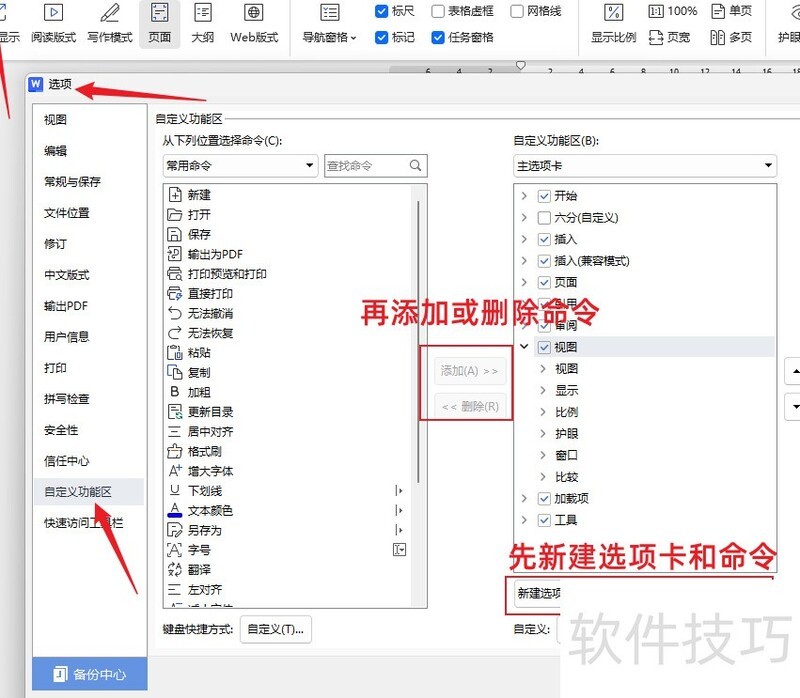Select the 页面 page view icon
The height and width of the screenshot is (698, 800).
160,23
